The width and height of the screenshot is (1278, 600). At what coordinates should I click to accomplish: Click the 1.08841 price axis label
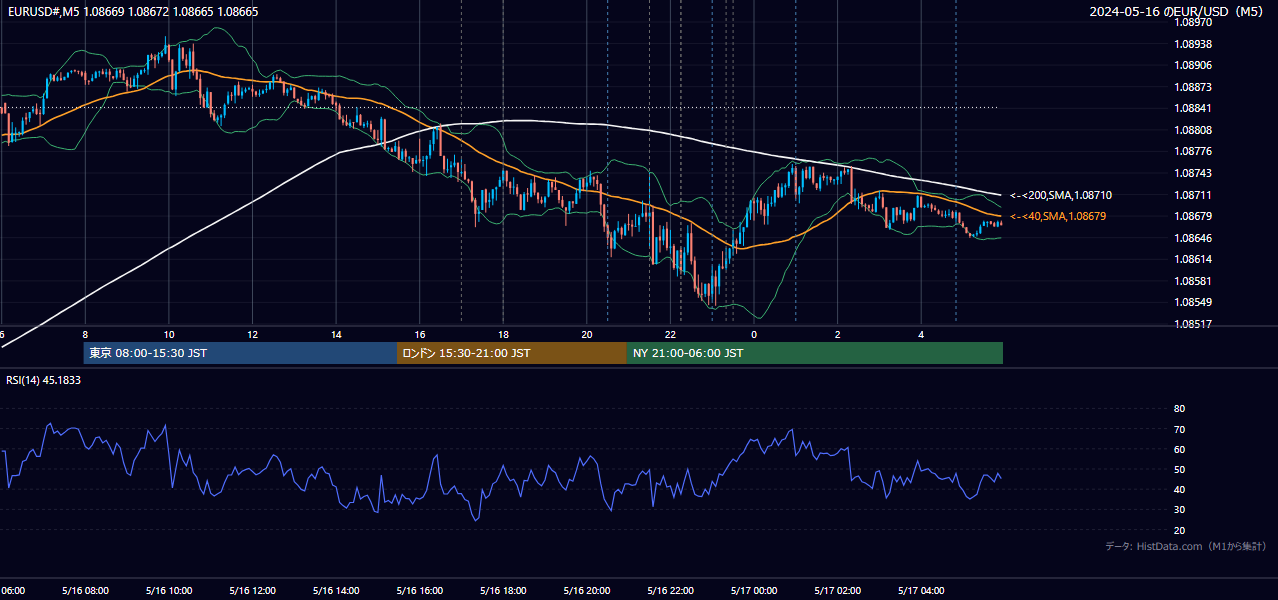click(1193, 108)
